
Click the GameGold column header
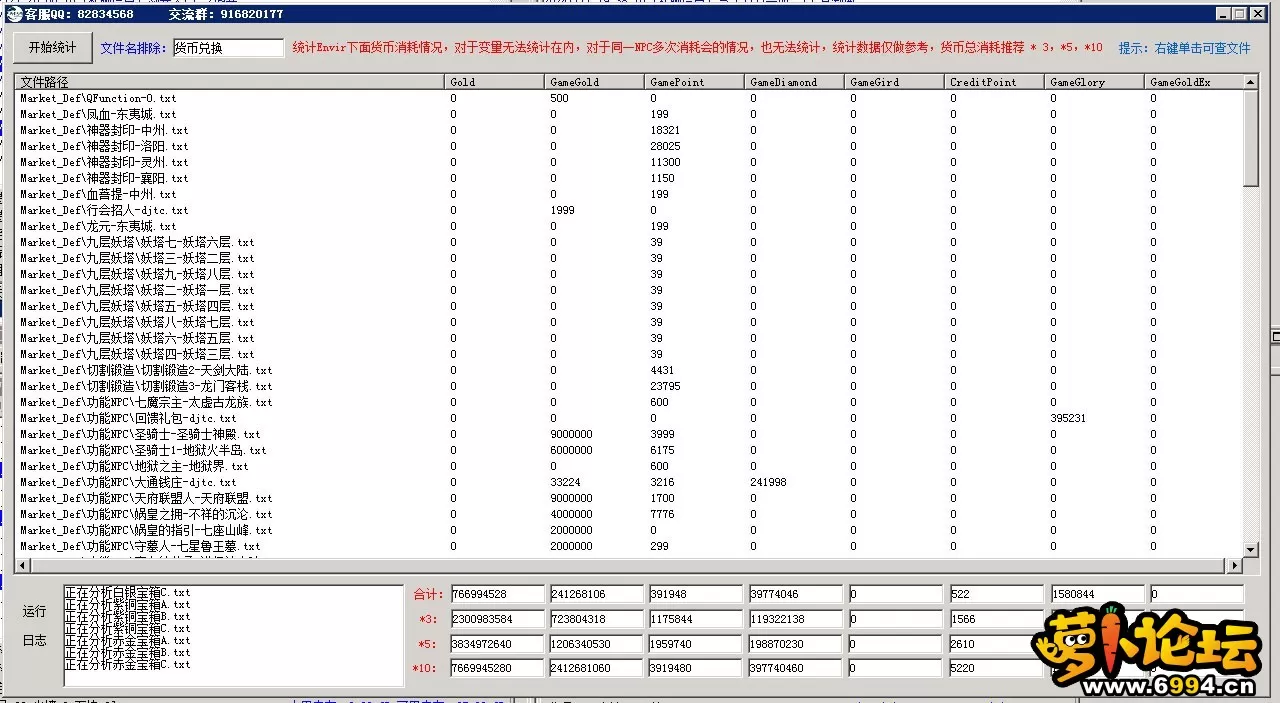click(x=594, y=82)
